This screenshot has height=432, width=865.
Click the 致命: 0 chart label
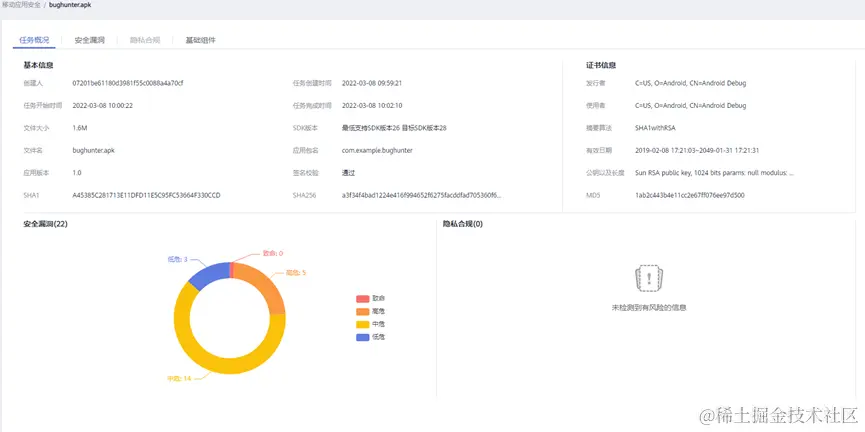point(273,253)
